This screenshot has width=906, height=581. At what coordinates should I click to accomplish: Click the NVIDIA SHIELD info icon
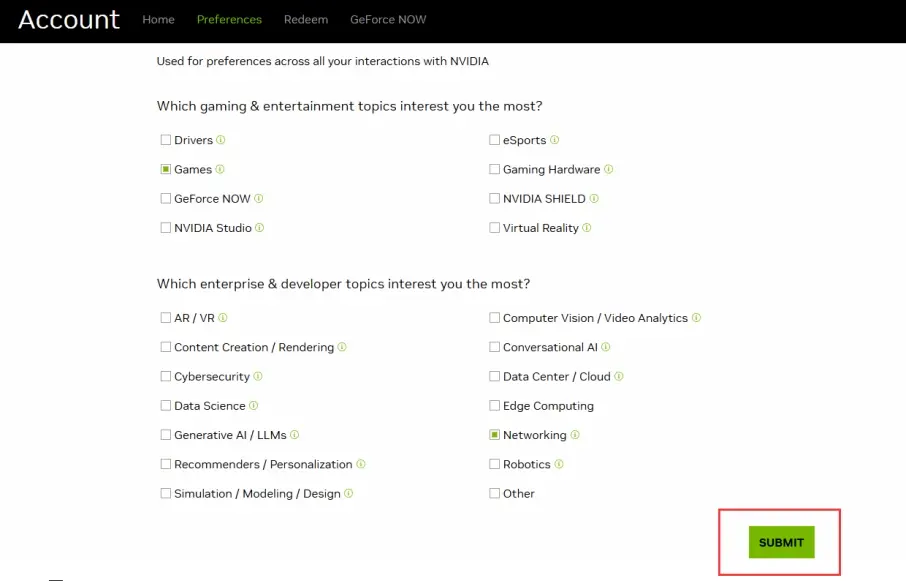point(594,199)
